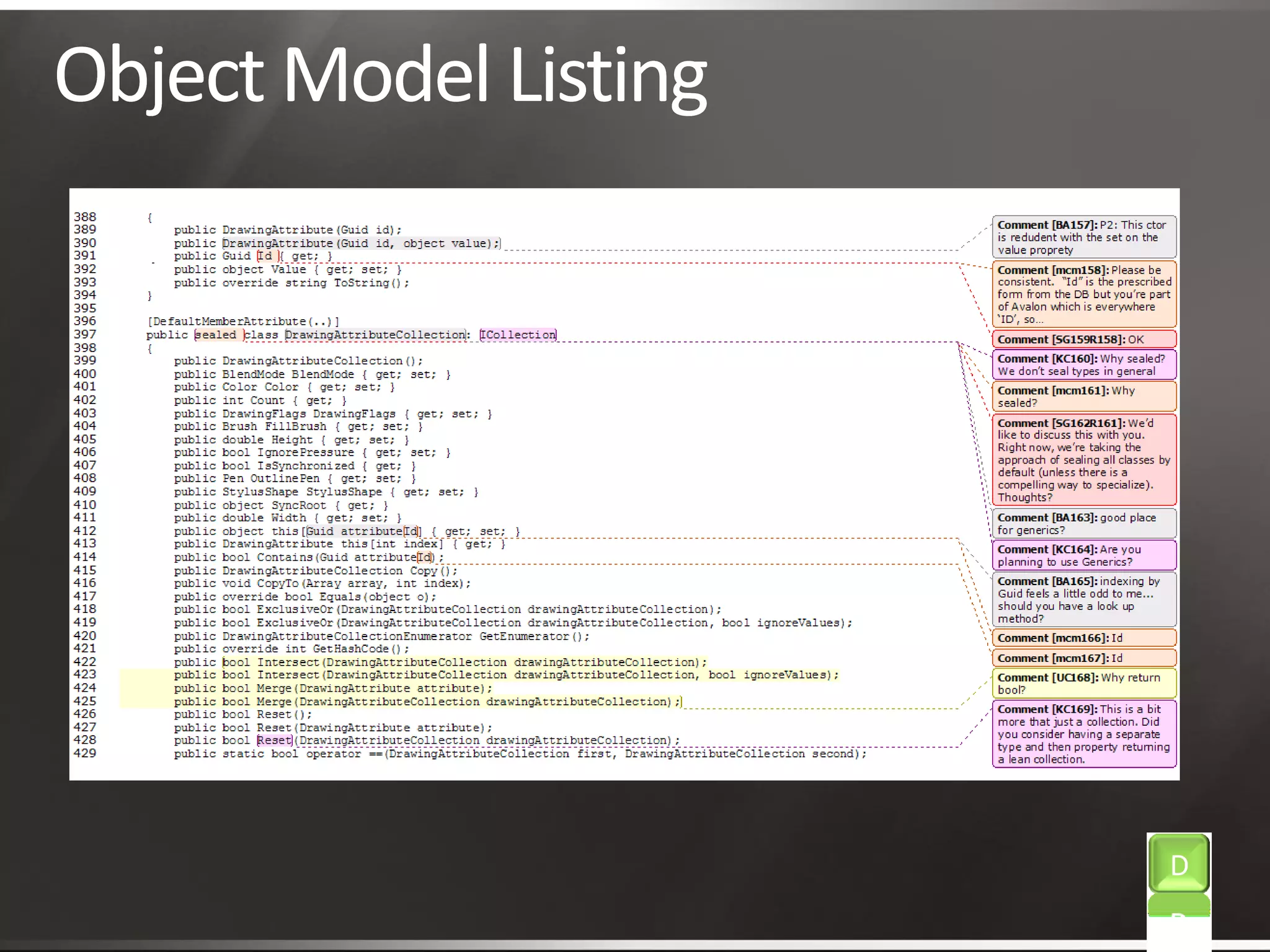Image resolution: width=1270 pixels, height=952 pixels.
Task: Click the mcm161 'Why sealed?' comment
Action: [1083, 397]
